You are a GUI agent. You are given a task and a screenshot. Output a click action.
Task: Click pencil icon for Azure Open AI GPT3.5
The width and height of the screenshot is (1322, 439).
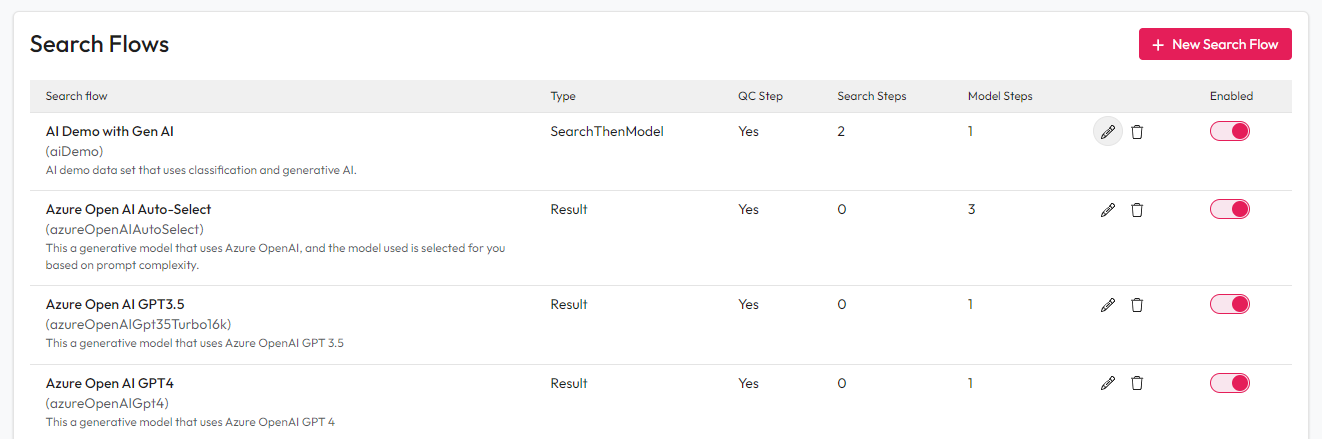point(1107,304)
